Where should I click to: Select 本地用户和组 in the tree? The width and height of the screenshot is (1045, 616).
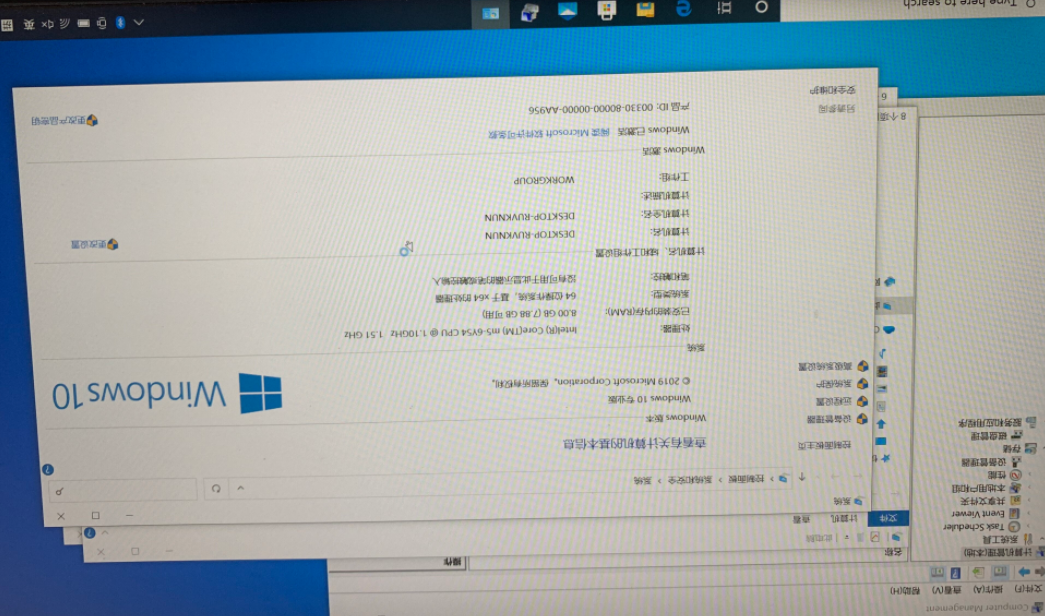(x=977, y=488)
